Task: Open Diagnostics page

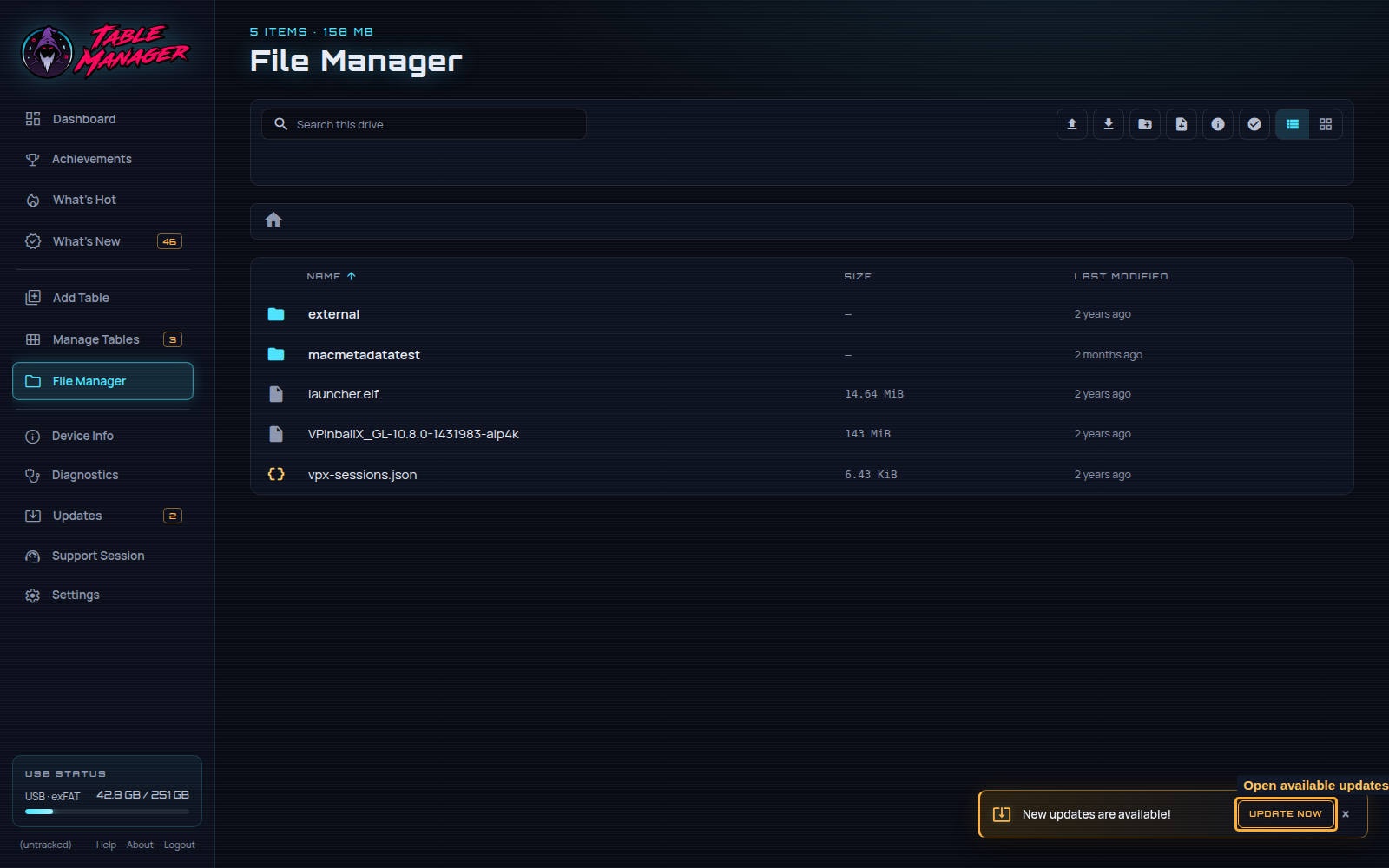Action: [103, 475]
